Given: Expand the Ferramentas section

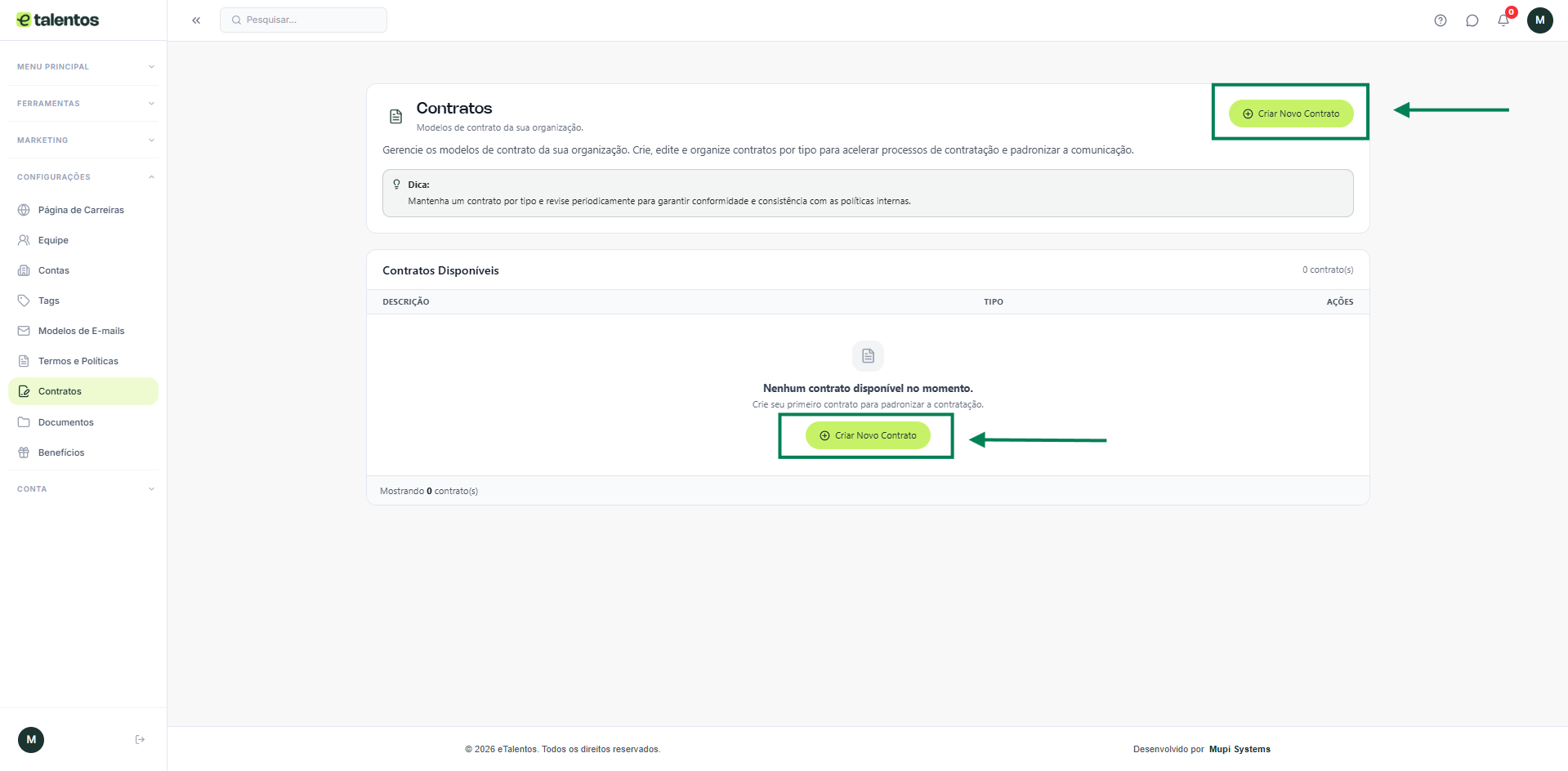Looking at the screenshot, I should pos(85,104).
